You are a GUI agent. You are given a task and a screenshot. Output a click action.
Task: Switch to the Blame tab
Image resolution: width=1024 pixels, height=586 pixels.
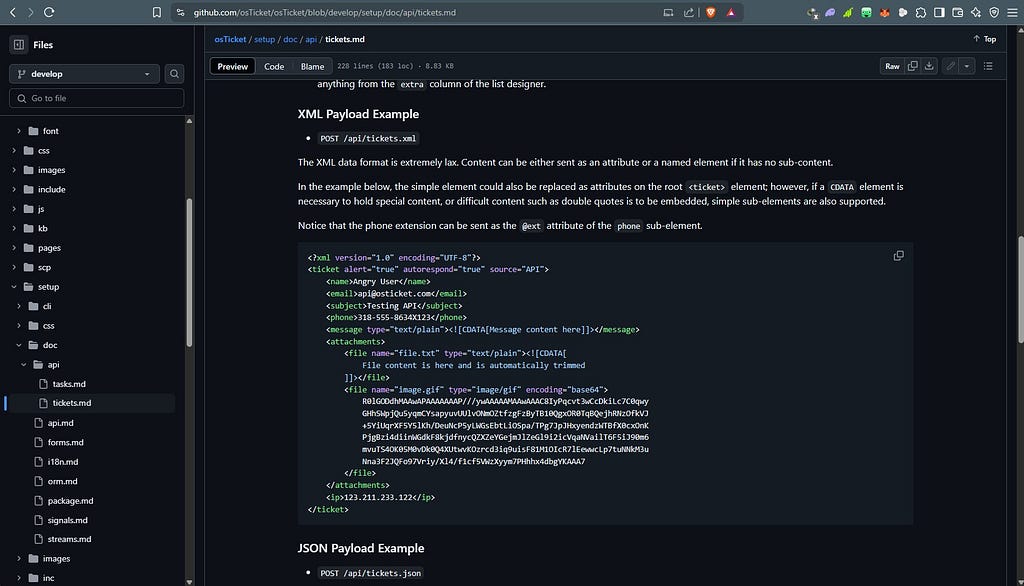(312, 66)
